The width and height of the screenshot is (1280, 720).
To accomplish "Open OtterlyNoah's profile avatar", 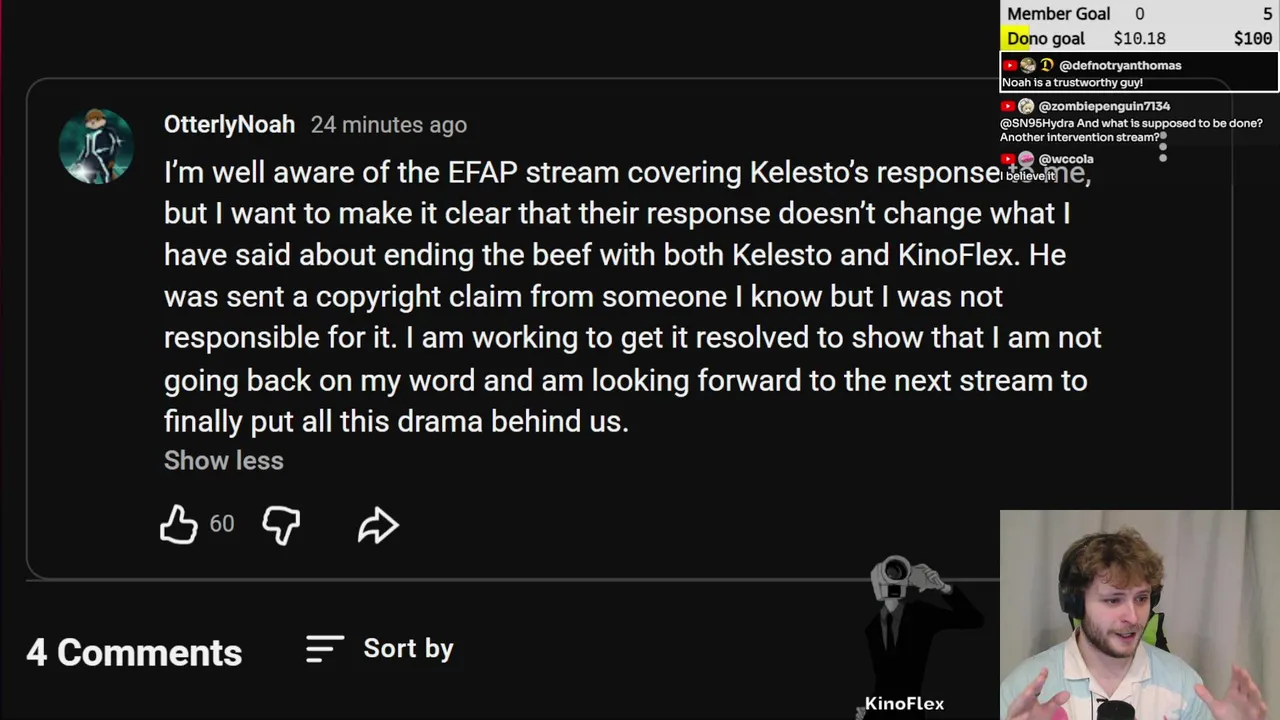I will pos(96,146).
